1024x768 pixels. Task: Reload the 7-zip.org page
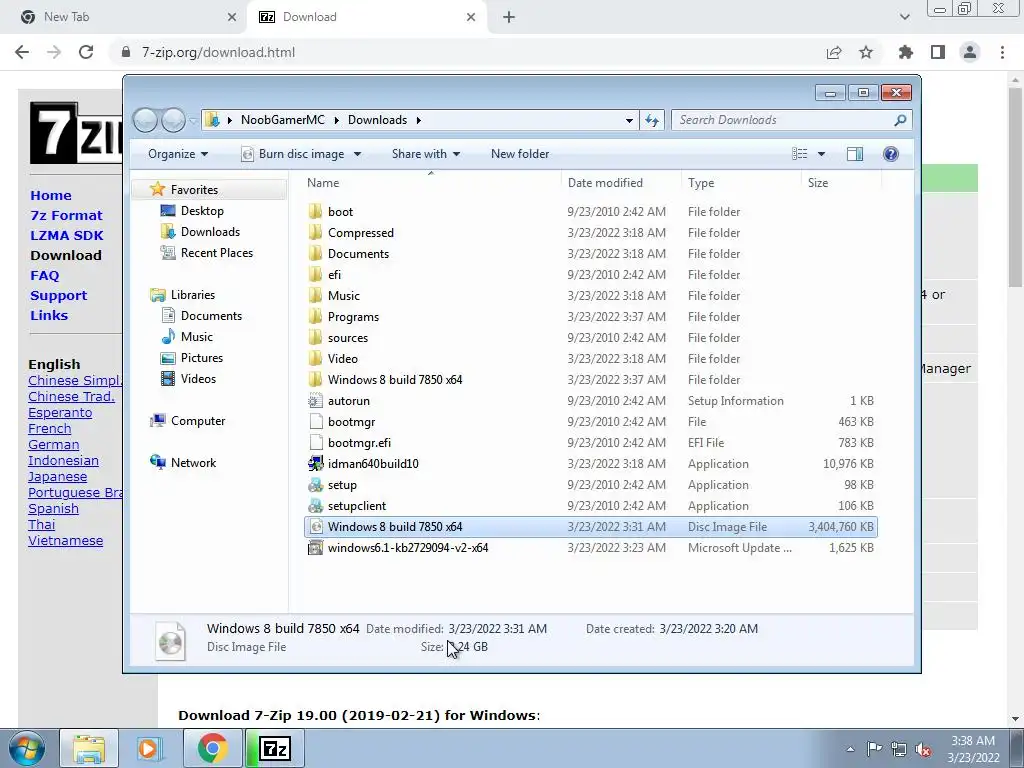(86, 52)
